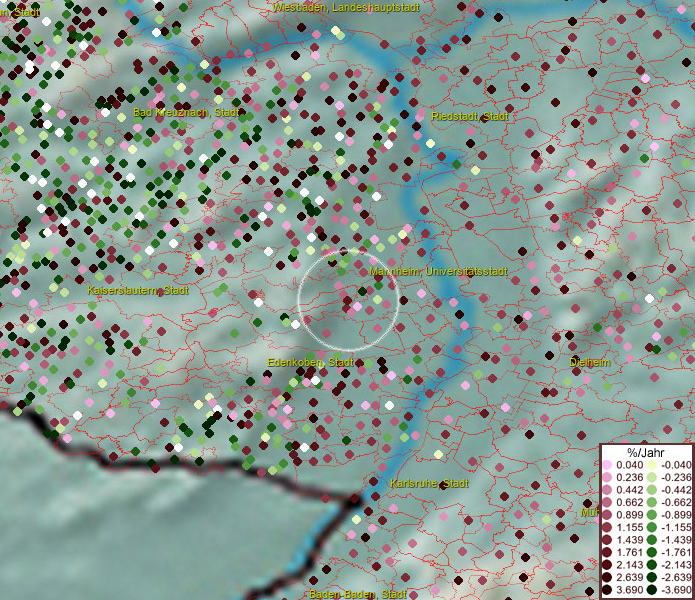Select the 1.761 legend value

[629, 552]
